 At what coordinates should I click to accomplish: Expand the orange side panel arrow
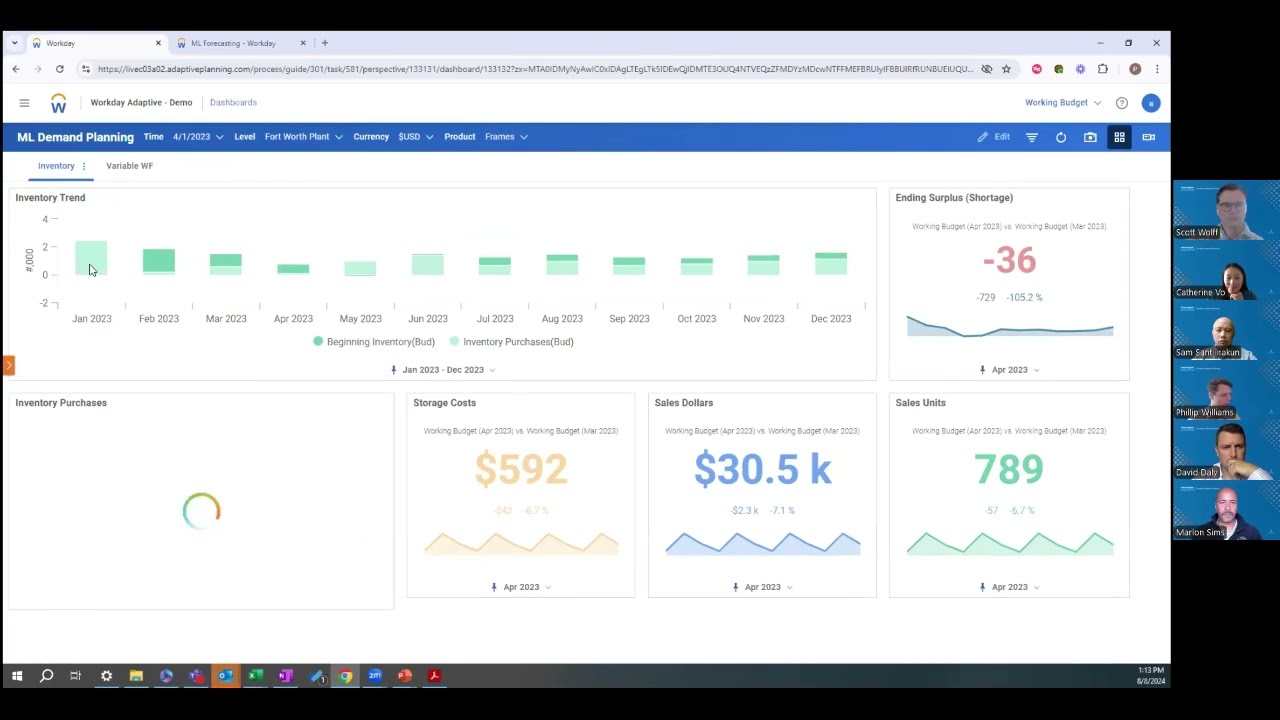(x=9, y=366)
